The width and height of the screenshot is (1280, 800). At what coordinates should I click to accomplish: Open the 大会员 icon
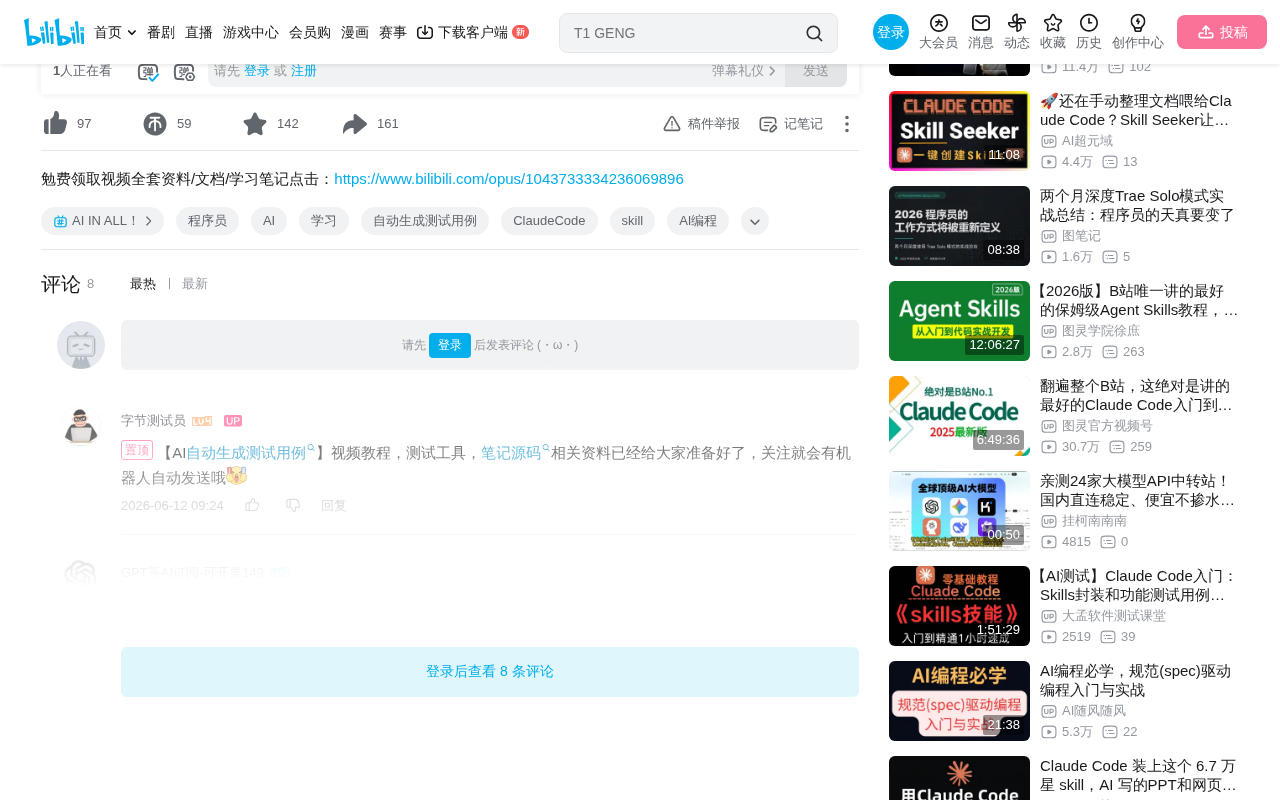point(938,23)
